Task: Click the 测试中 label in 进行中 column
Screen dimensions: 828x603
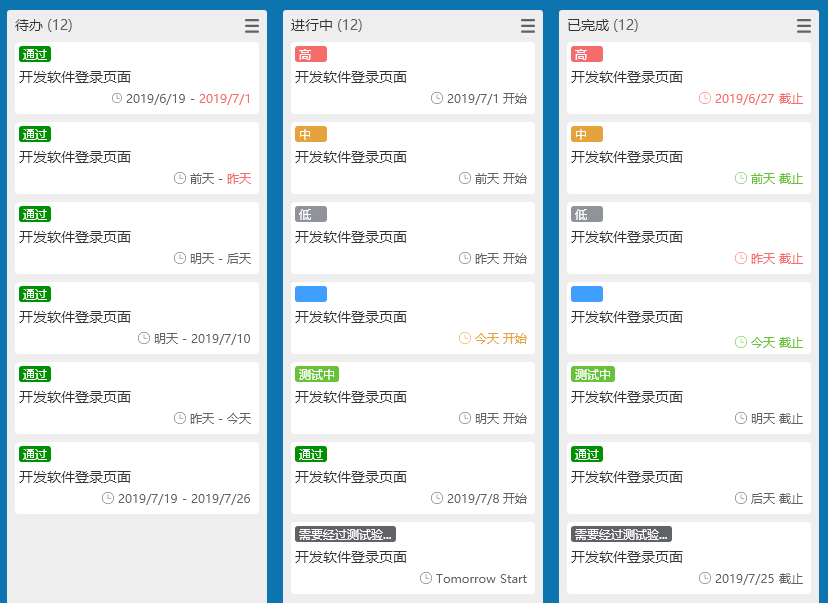Action: 316,374
